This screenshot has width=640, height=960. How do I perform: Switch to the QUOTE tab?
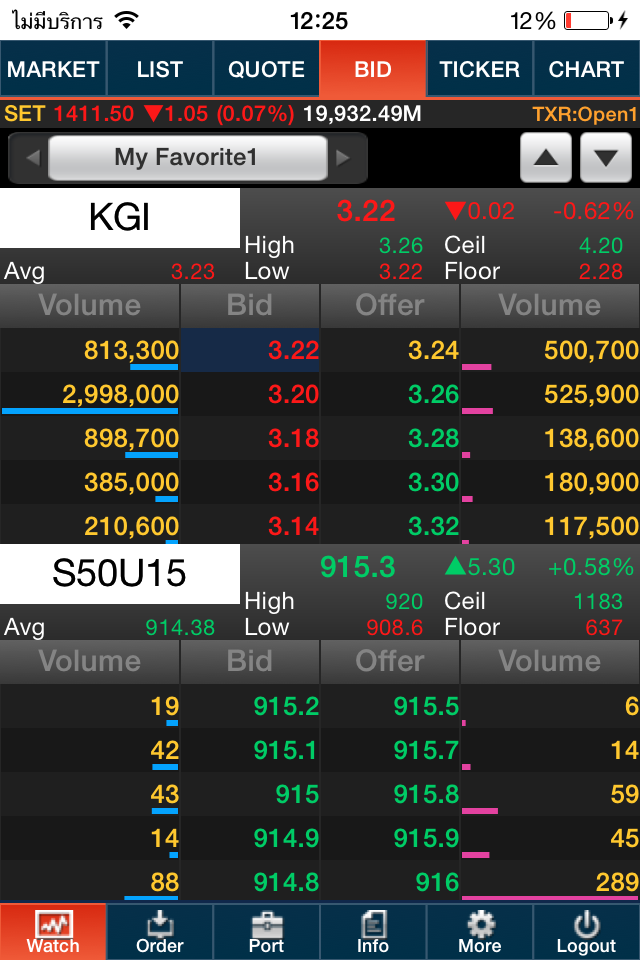pyautogui.click(x=266, y=69)
